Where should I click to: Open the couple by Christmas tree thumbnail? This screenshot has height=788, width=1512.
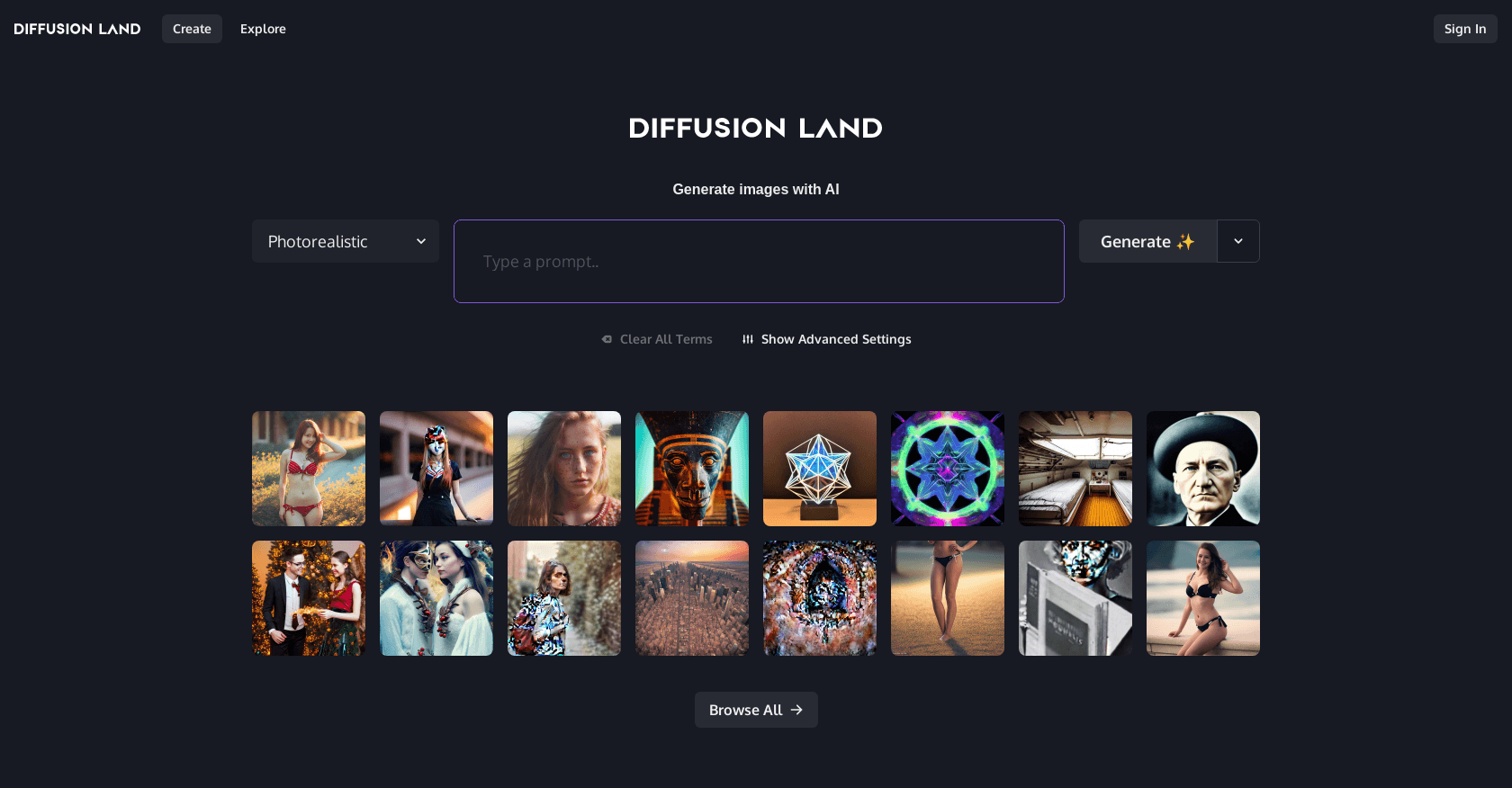pos(309,598)
